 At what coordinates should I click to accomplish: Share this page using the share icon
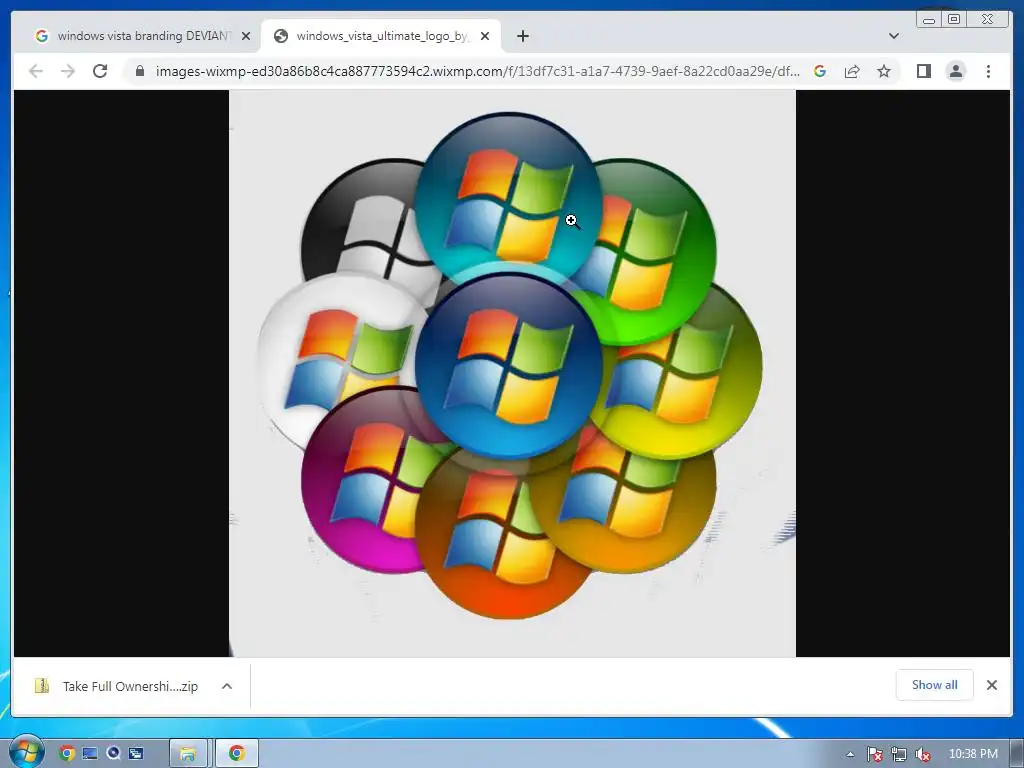(x=852, y=71)
